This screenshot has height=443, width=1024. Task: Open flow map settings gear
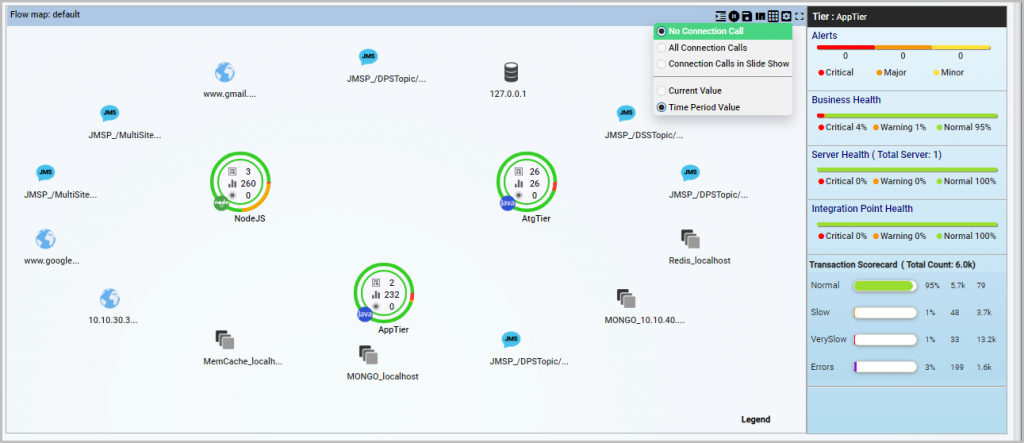[786, 16]
